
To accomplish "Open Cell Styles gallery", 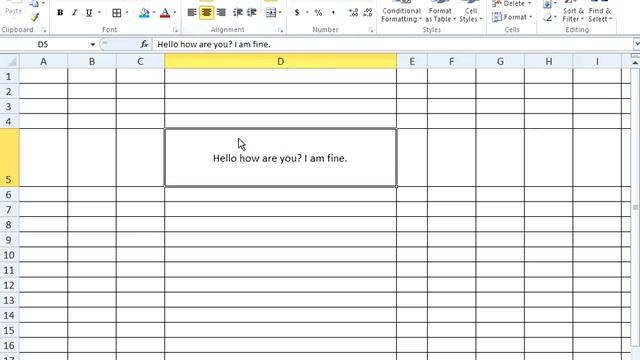I will (471, 12).
